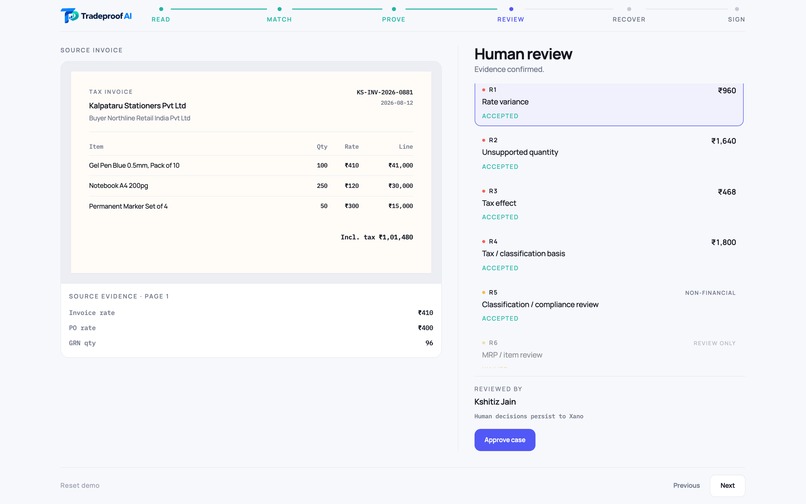Click the Tradeproof AI logo

click(x=96, y=15)
